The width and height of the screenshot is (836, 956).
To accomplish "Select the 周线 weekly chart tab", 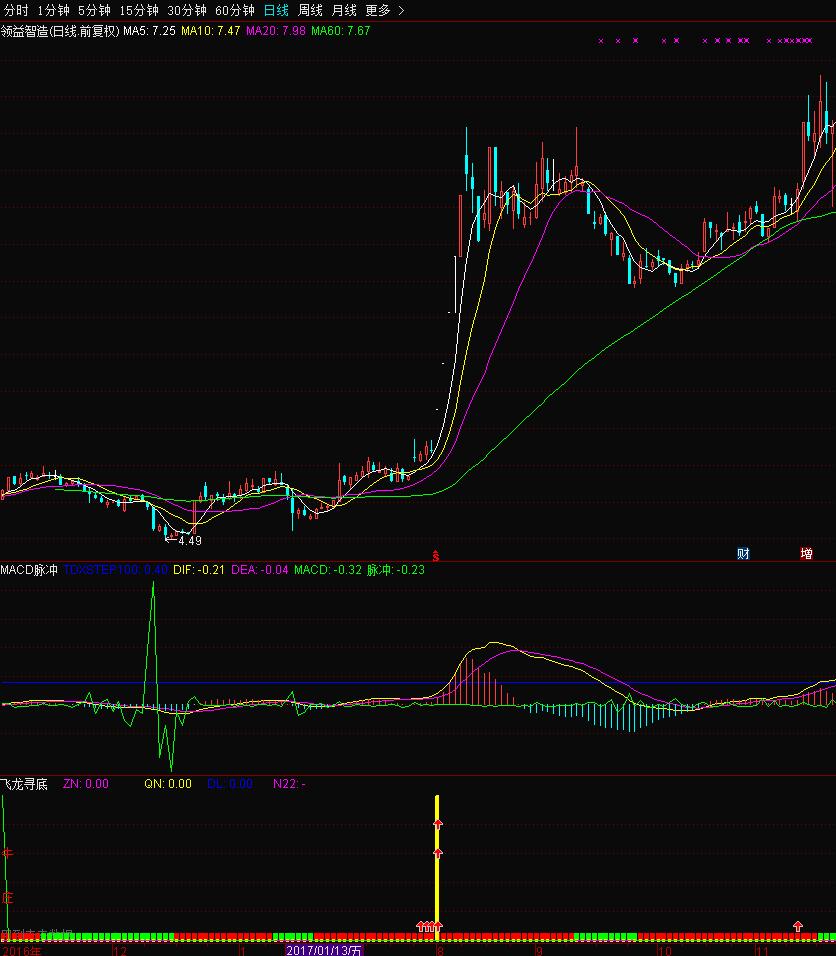I will (x=310, y=10).
